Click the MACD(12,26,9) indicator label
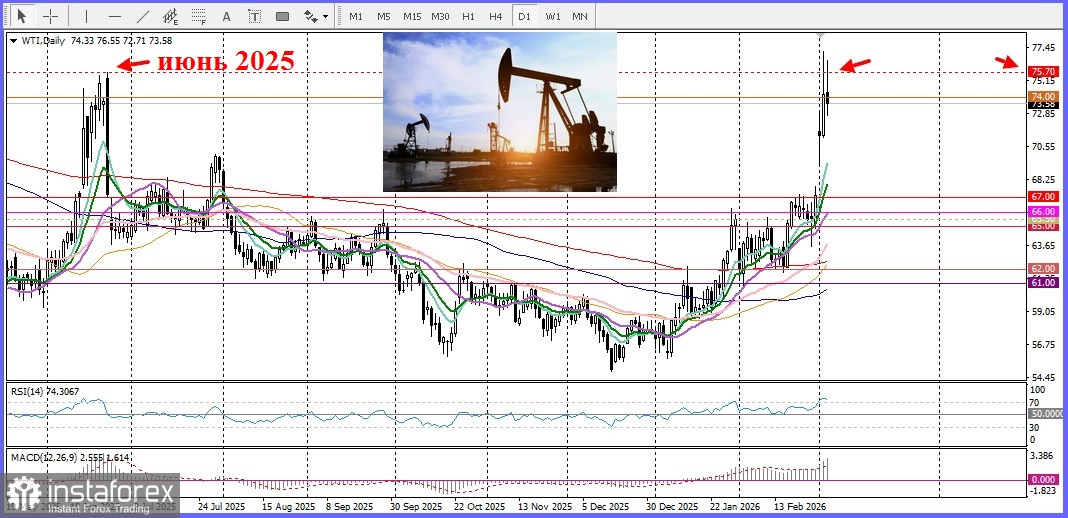Image resolution: width=1068 pixels, height=518 pixels. click(70, 457)
